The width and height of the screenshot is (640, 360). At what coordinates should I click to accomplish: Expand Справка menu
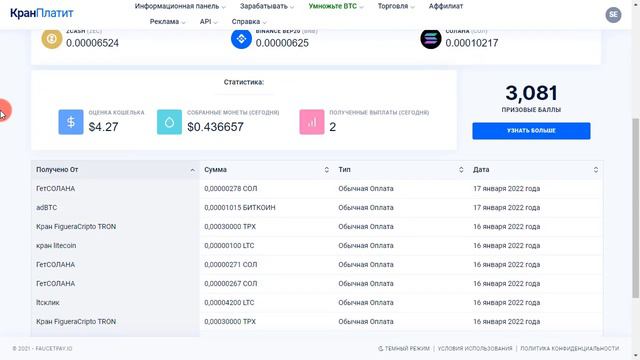pyautogui.click(x=249, y=22)
